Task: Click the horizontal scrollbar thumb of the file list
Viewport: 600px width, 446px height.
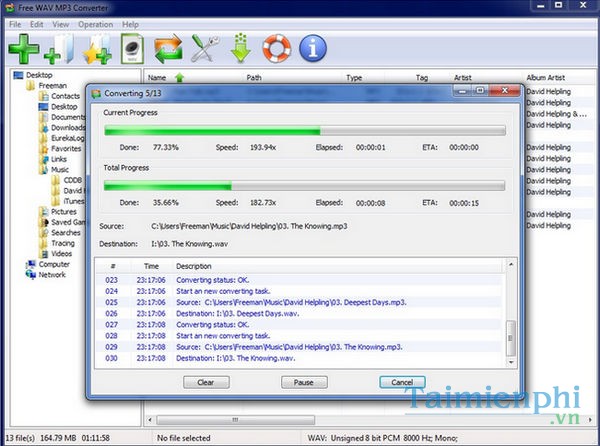Action: coord(235,420)
